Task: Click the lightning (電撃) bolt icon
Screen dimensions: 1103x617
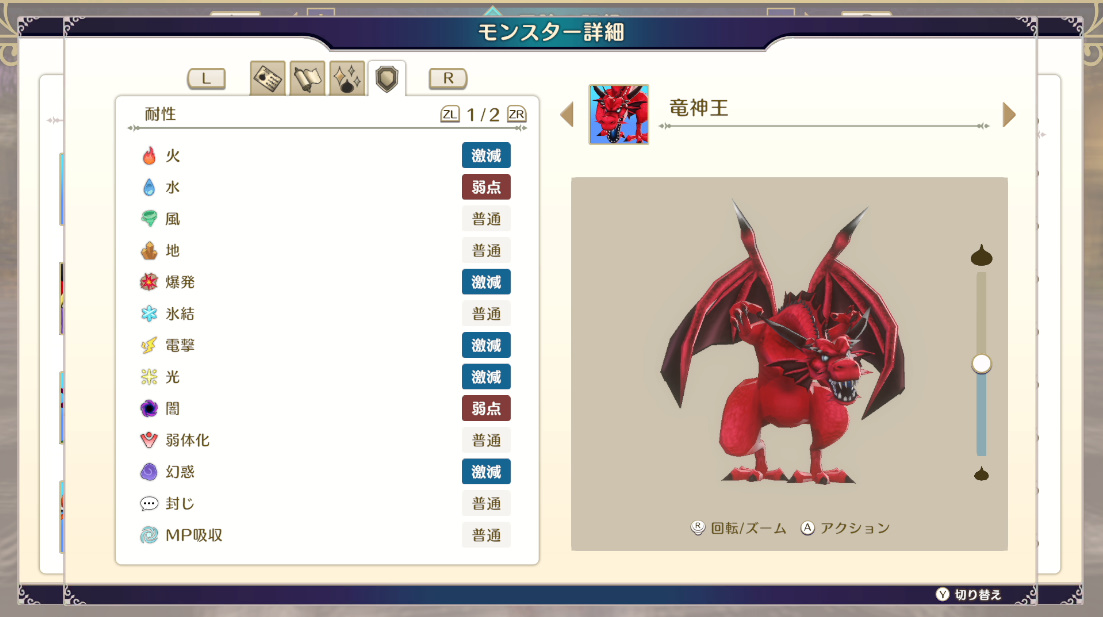Action: pos(149,345)
